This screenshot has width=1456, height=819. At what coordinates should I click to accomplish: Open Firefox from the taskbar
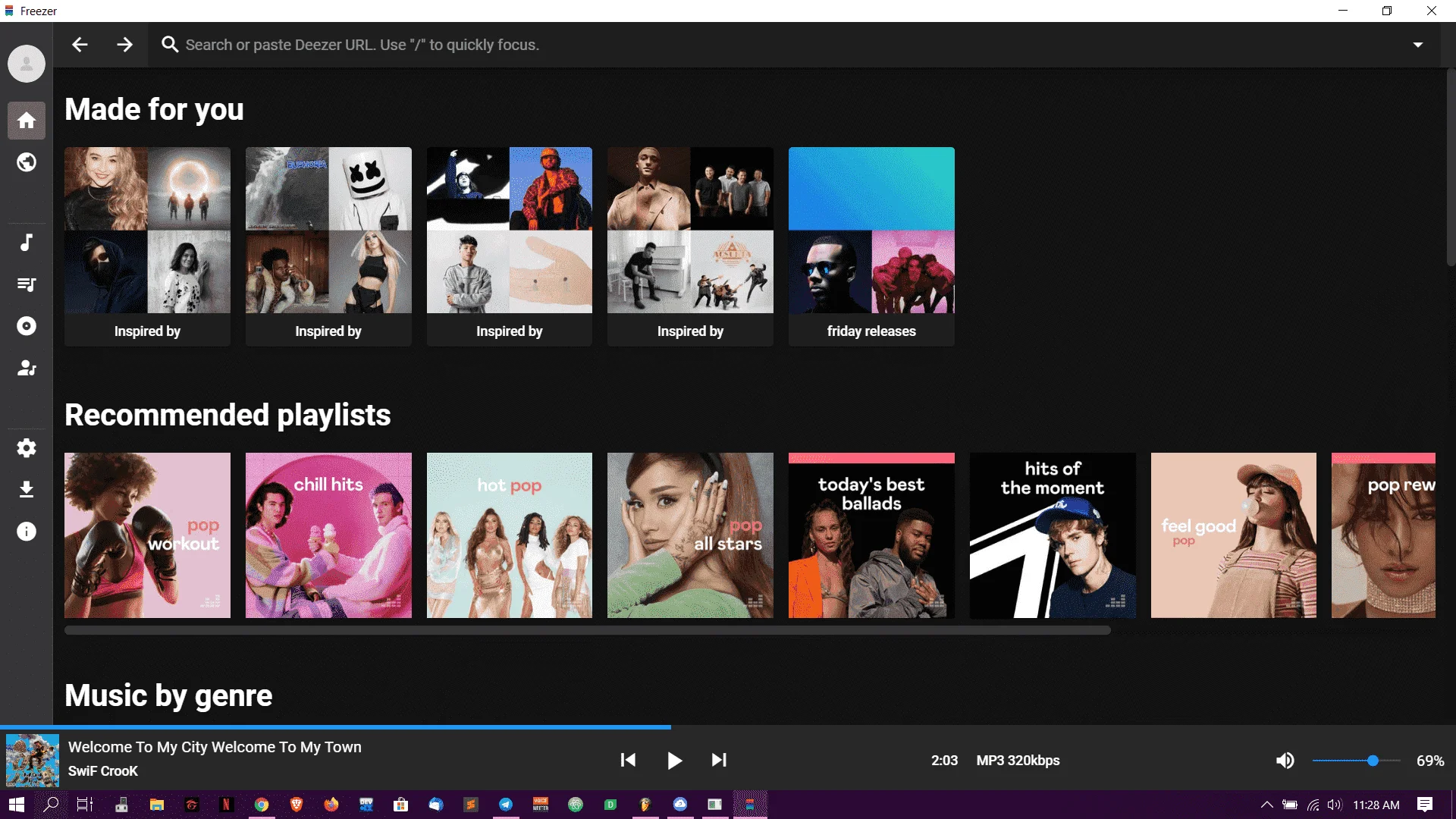pyautogui.click(x=331, y=805)
